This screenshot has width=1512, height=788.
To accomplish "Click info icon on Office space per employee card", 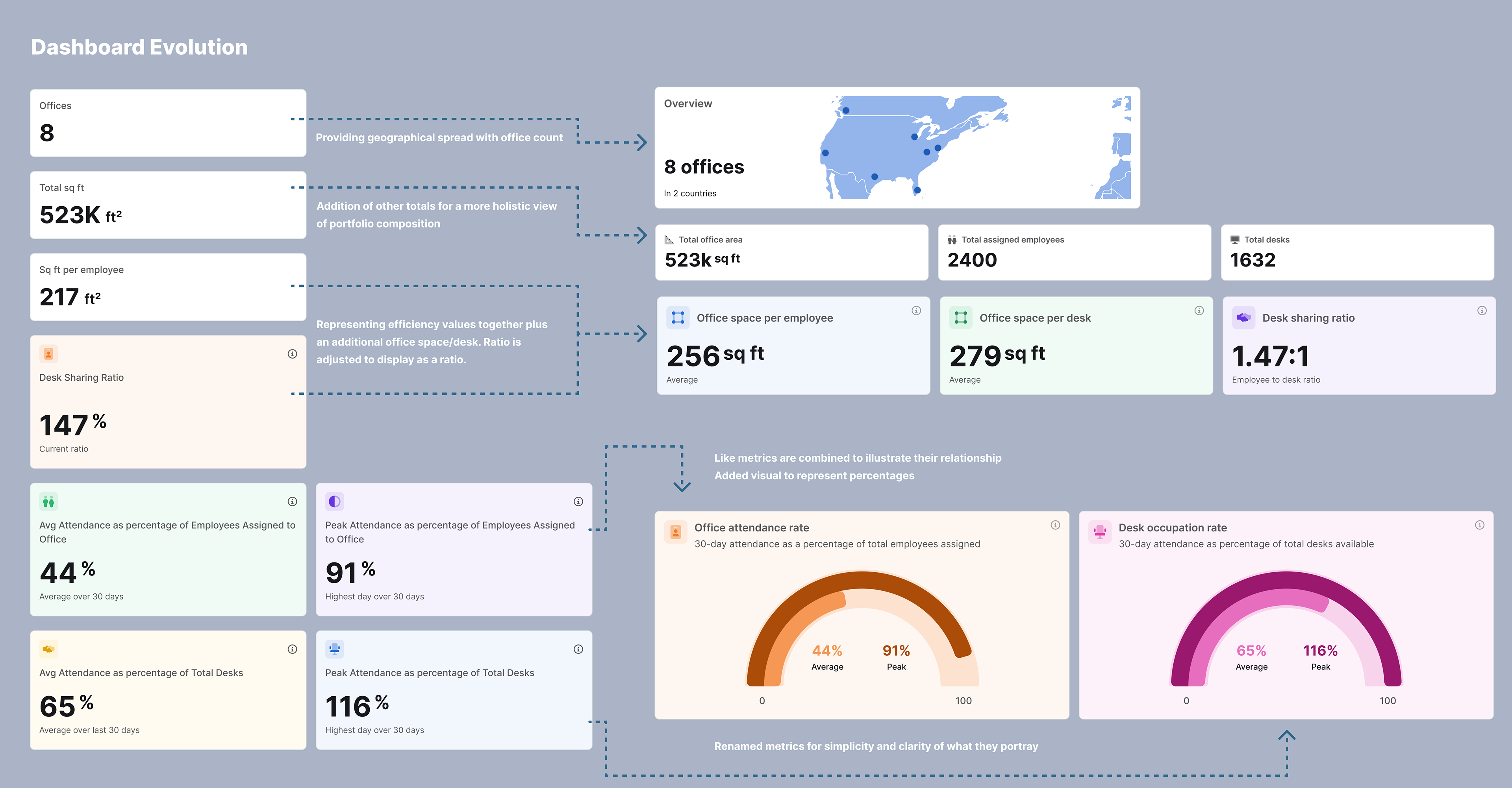I will click(x=915, y=311).
